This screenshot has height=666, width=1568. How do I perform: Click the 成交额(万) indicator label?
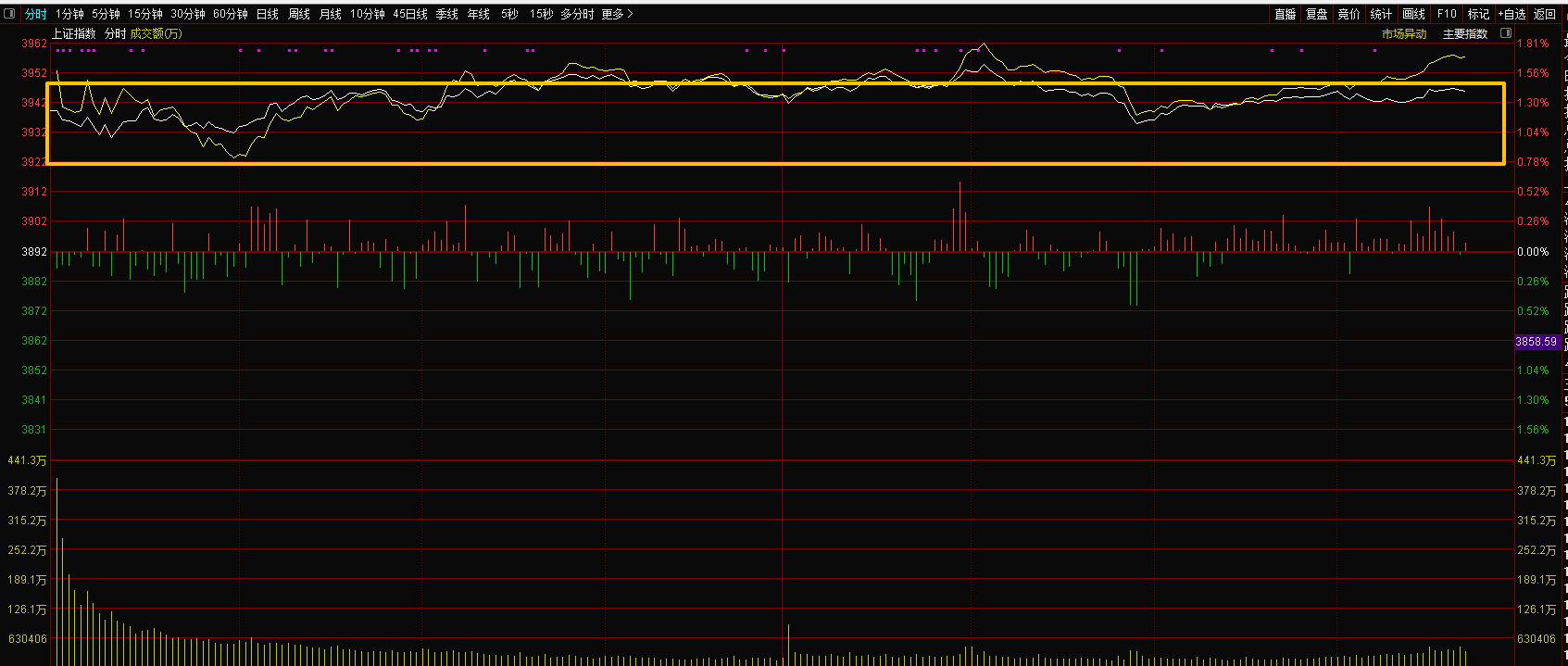[156, 33]
